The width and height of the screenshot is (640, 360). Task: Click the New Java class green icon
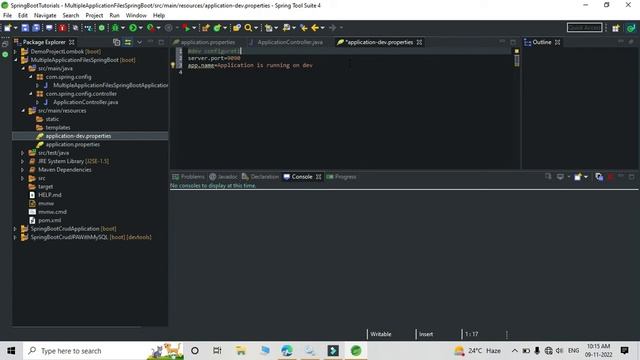217,28
